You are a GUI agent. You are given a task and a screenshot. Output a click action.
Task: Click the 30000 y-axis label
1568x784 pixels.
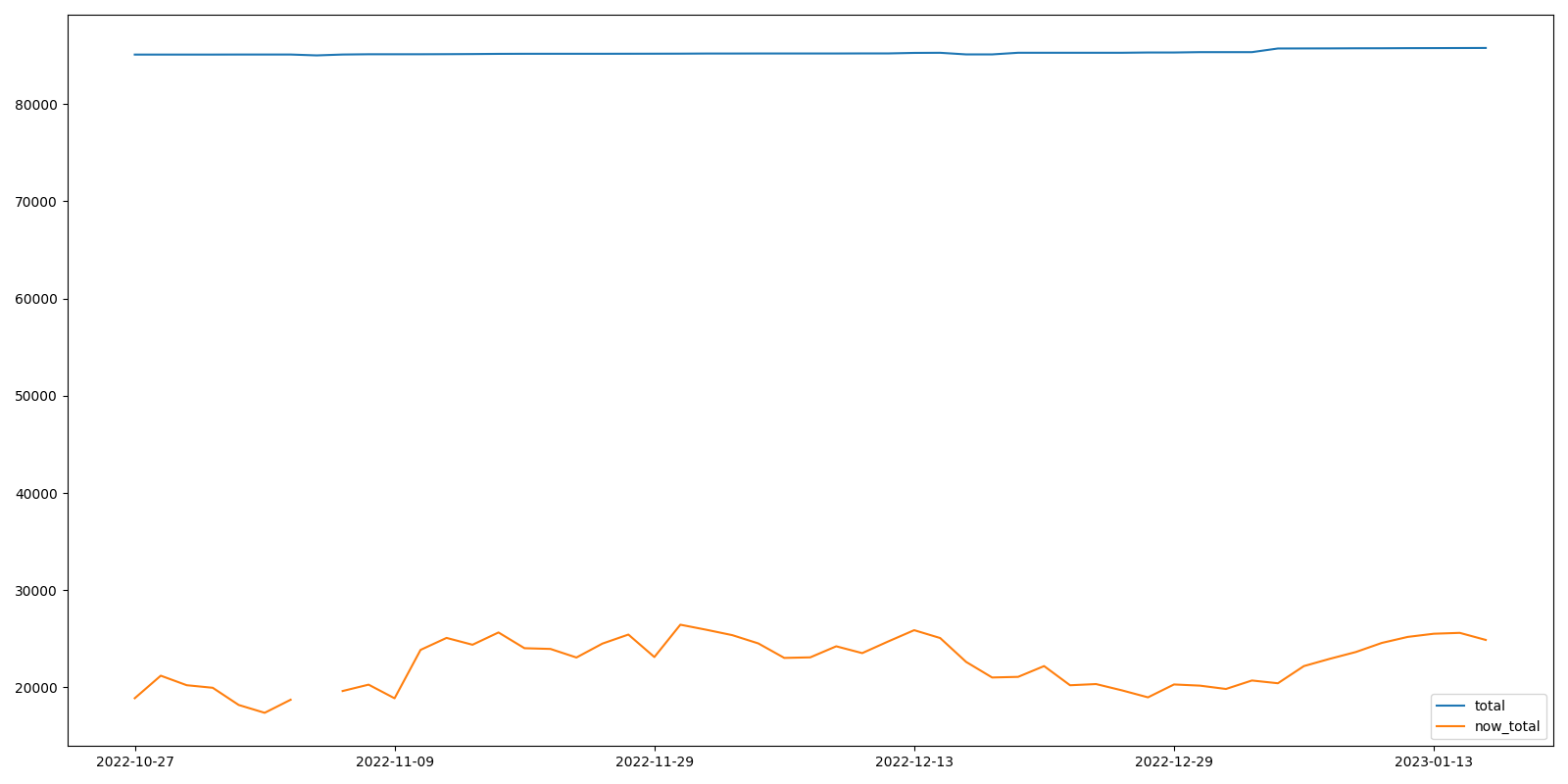click(x=38, y=591)
